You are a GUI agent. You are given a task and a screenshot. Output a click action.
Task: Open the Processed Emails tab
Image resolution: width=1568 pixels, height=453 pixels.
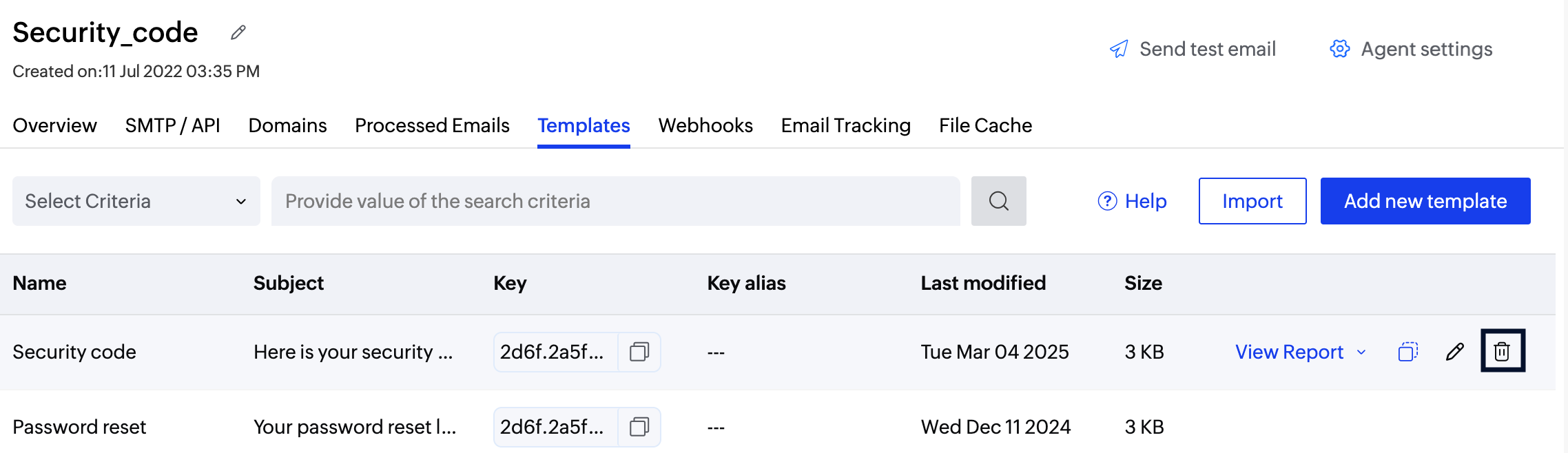pyautogui.click(x=432, y=125)
